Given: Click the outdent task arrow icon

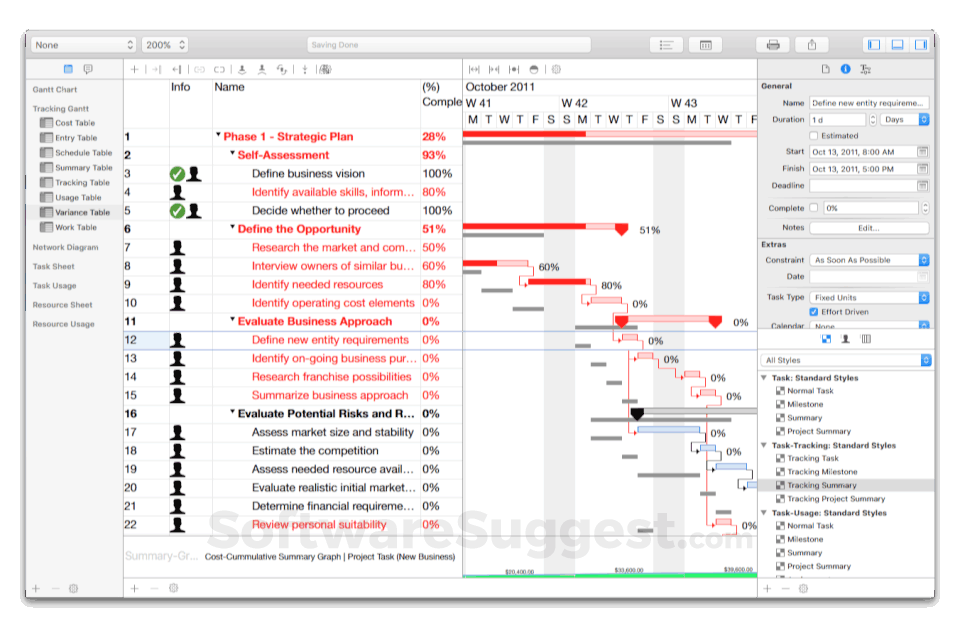Looking at the screenshot, I should click(x=177, y=69).
